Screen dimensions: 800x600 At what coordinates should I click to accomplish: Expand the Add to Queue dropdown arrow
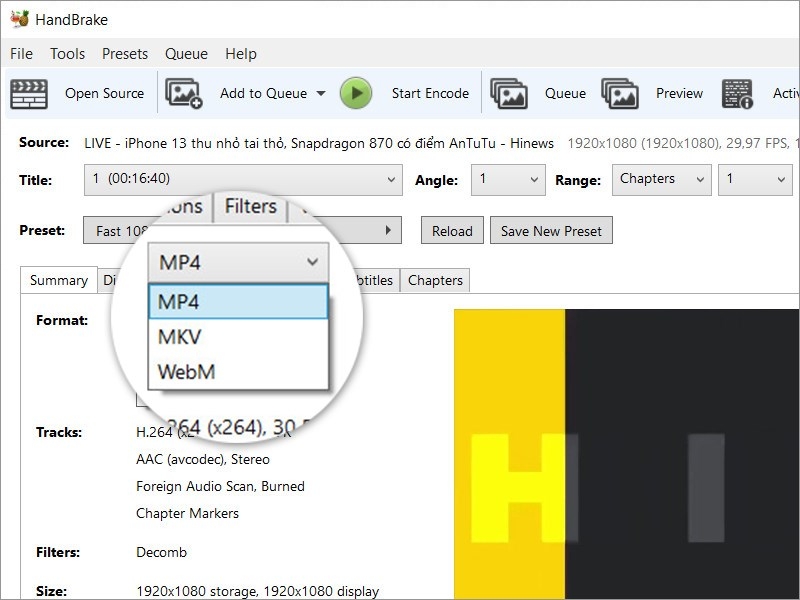[x=321, y=93]
